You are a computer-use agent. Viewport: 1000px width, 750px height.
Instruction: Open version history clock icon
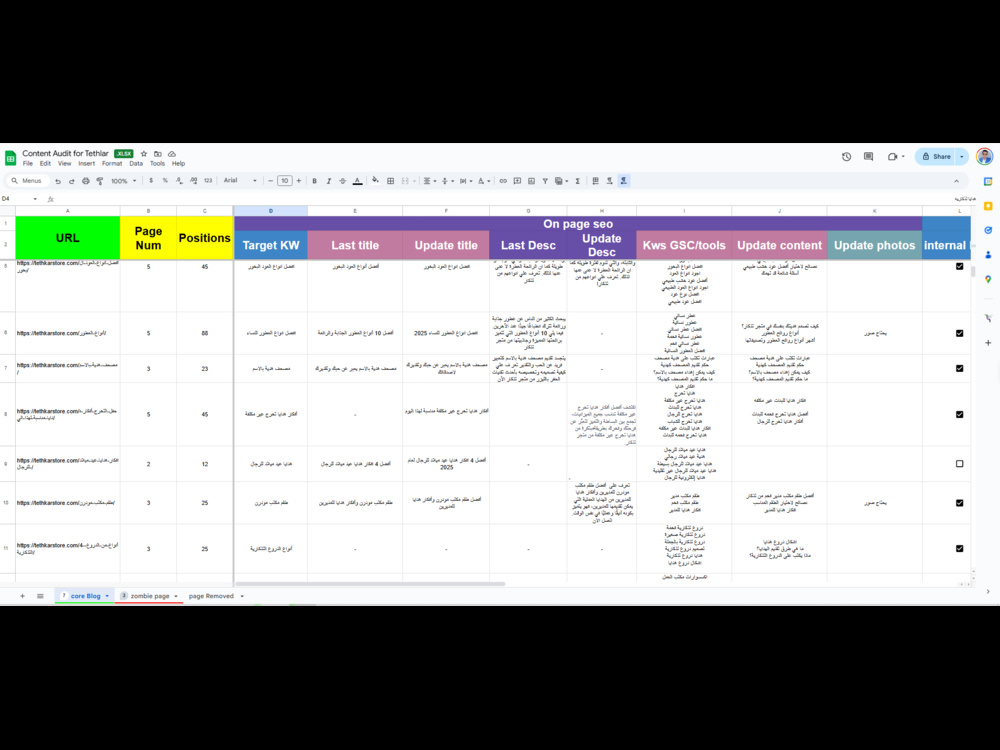pos(846,156)
